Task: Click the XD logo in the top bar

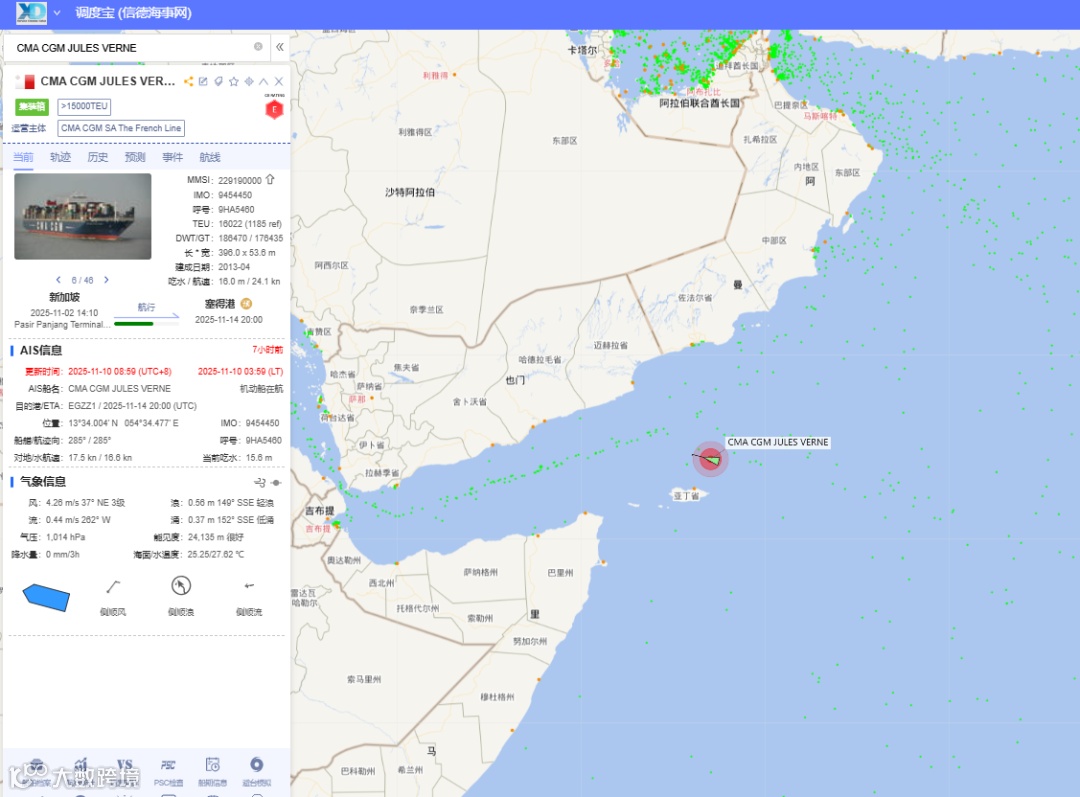Action: pos(32,12)
